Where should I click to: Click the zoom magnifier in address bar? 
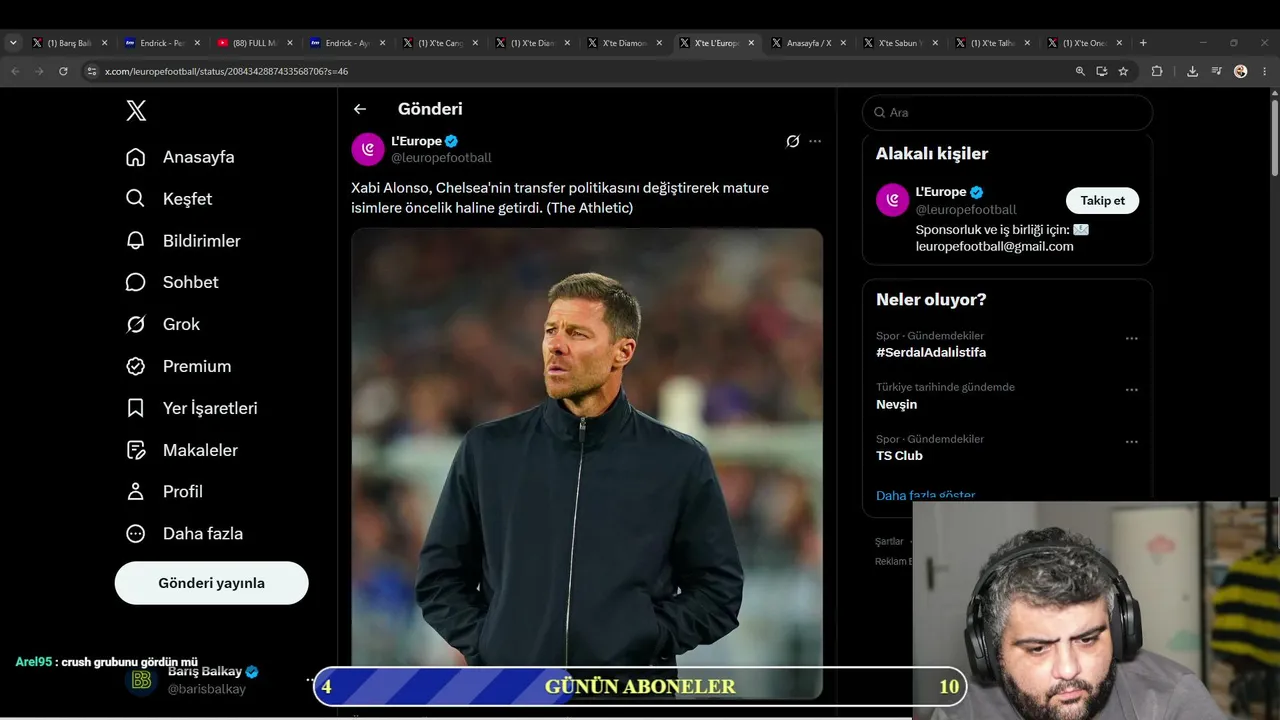point(1080,71)
